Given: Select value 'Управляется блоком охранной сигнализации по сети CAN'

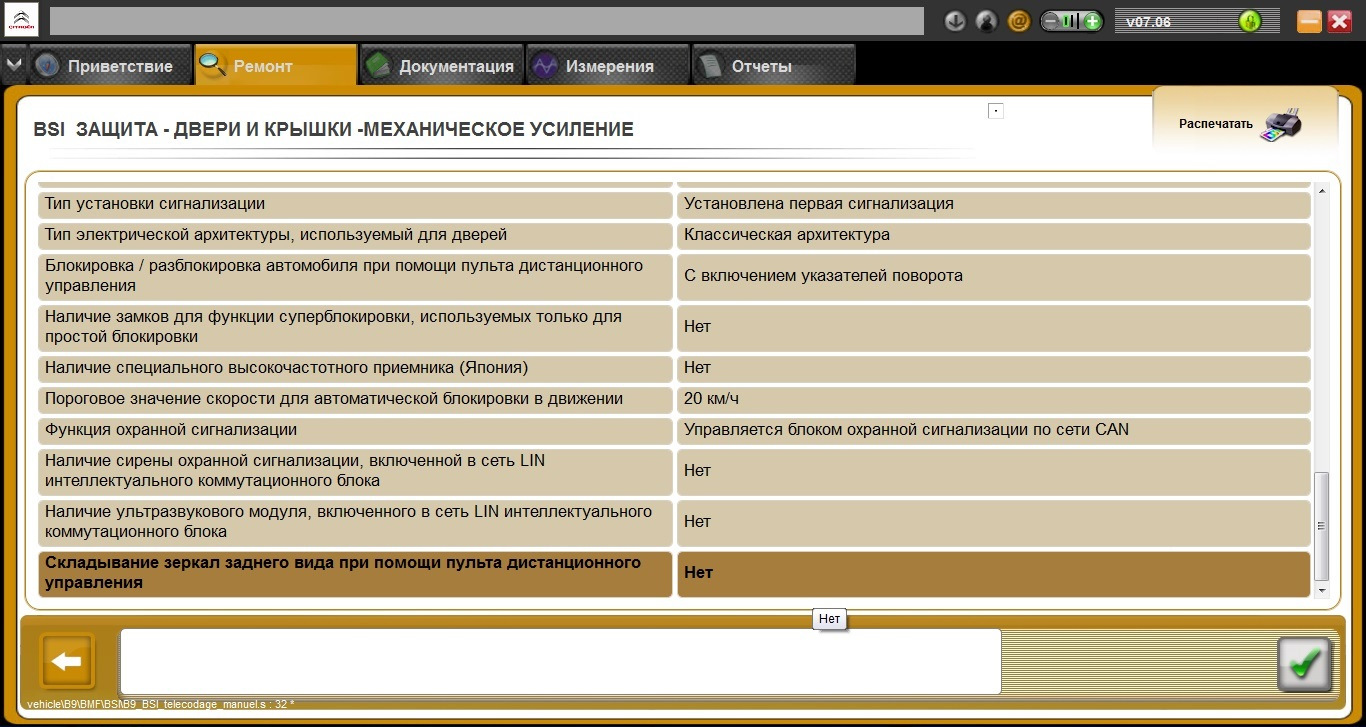Looking at the screenshot, I should tap(994, 430).
